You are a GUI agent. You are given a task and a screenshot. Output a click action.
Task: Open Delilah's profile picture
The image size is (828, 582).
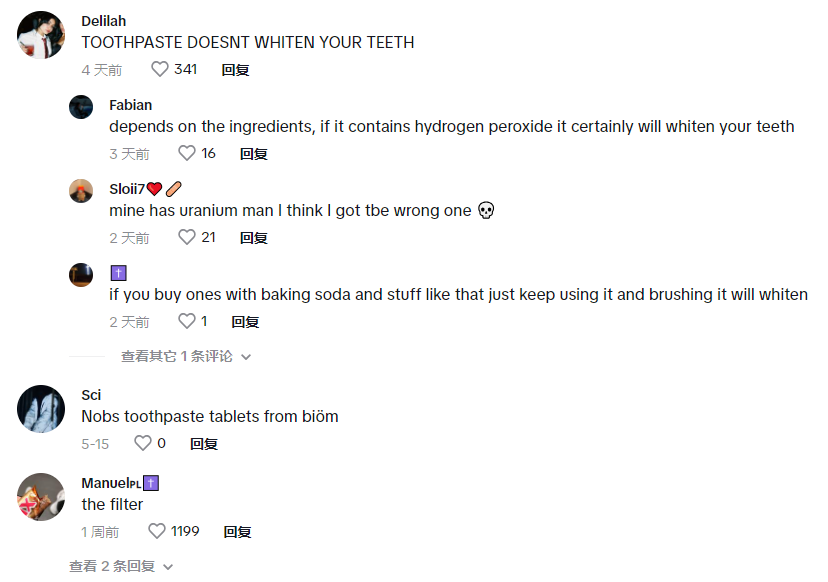[42, 35]
